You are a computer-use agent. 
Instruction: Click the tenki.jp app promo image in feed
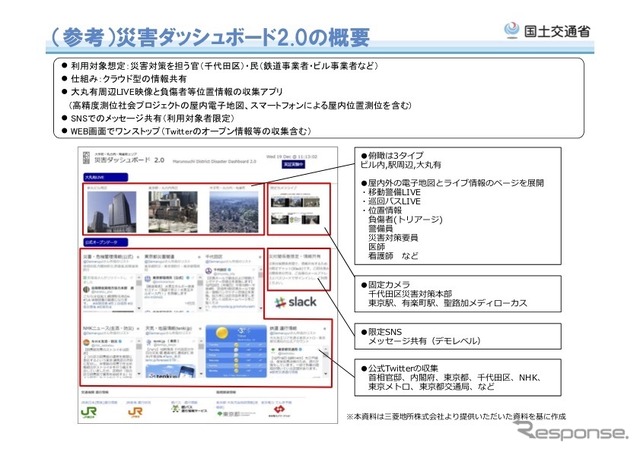pos(171,371)
